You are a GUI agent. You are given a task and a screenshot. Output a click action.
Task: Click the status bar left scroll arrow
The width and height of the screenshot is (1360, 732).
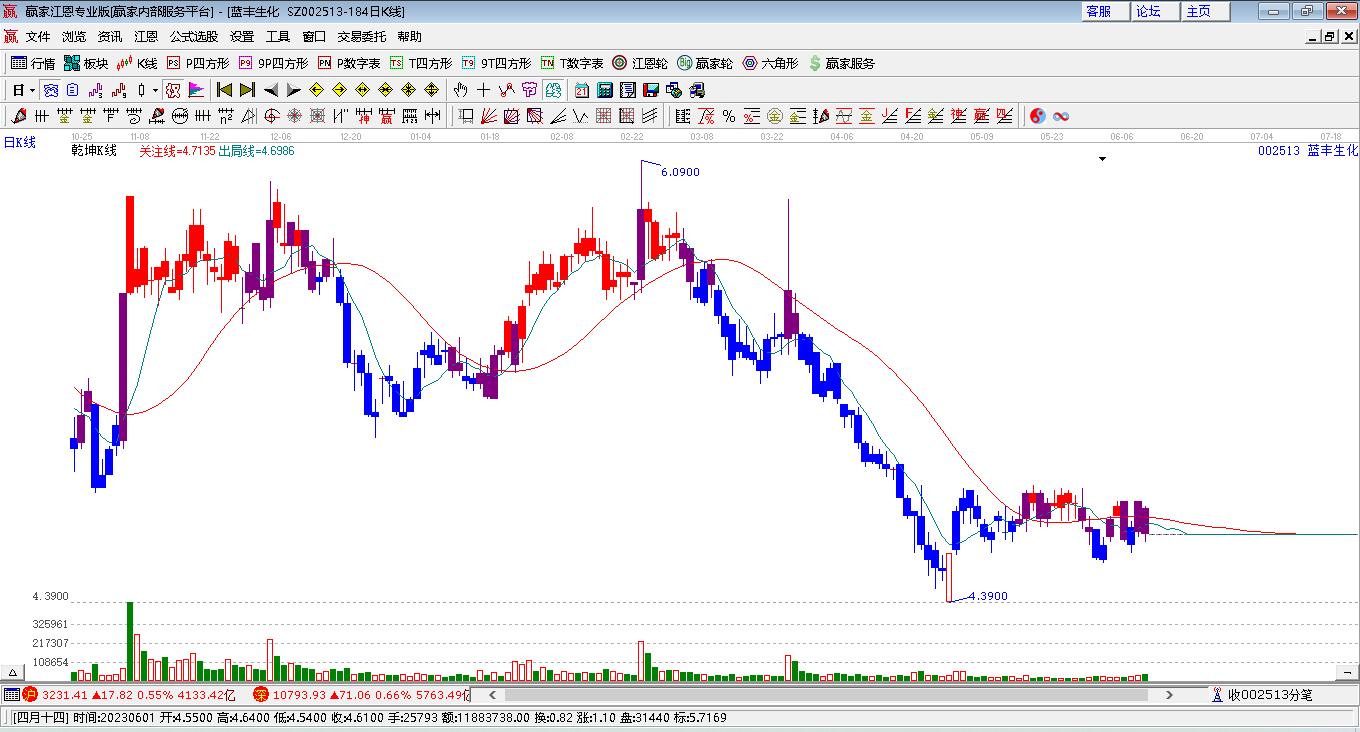click(x=491, y=694)
